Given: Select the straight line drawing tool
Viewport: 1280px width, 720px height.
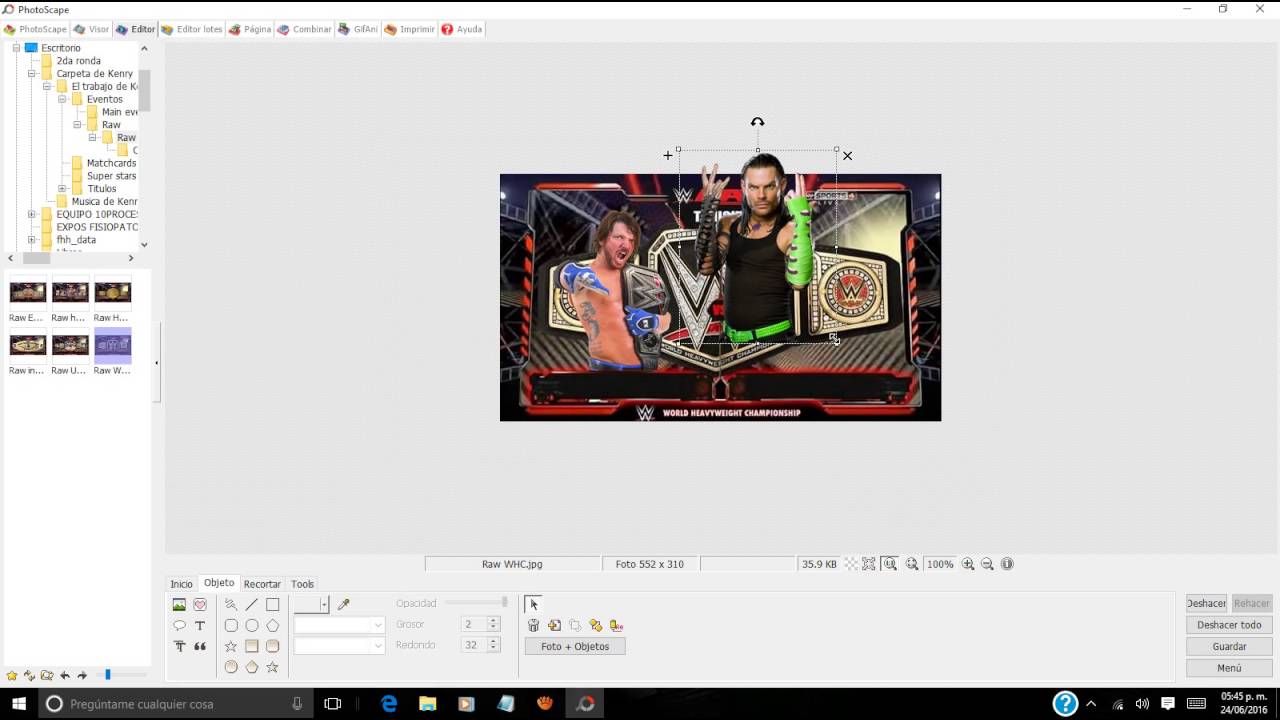Looking at the screenshot, I should [252, 605].
